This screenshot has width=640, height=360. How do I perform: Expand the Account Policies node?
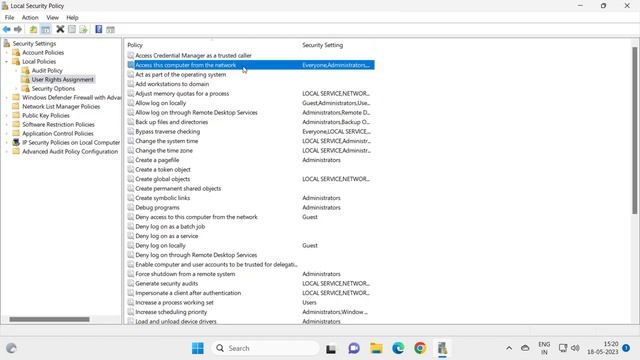pos(7,53)
